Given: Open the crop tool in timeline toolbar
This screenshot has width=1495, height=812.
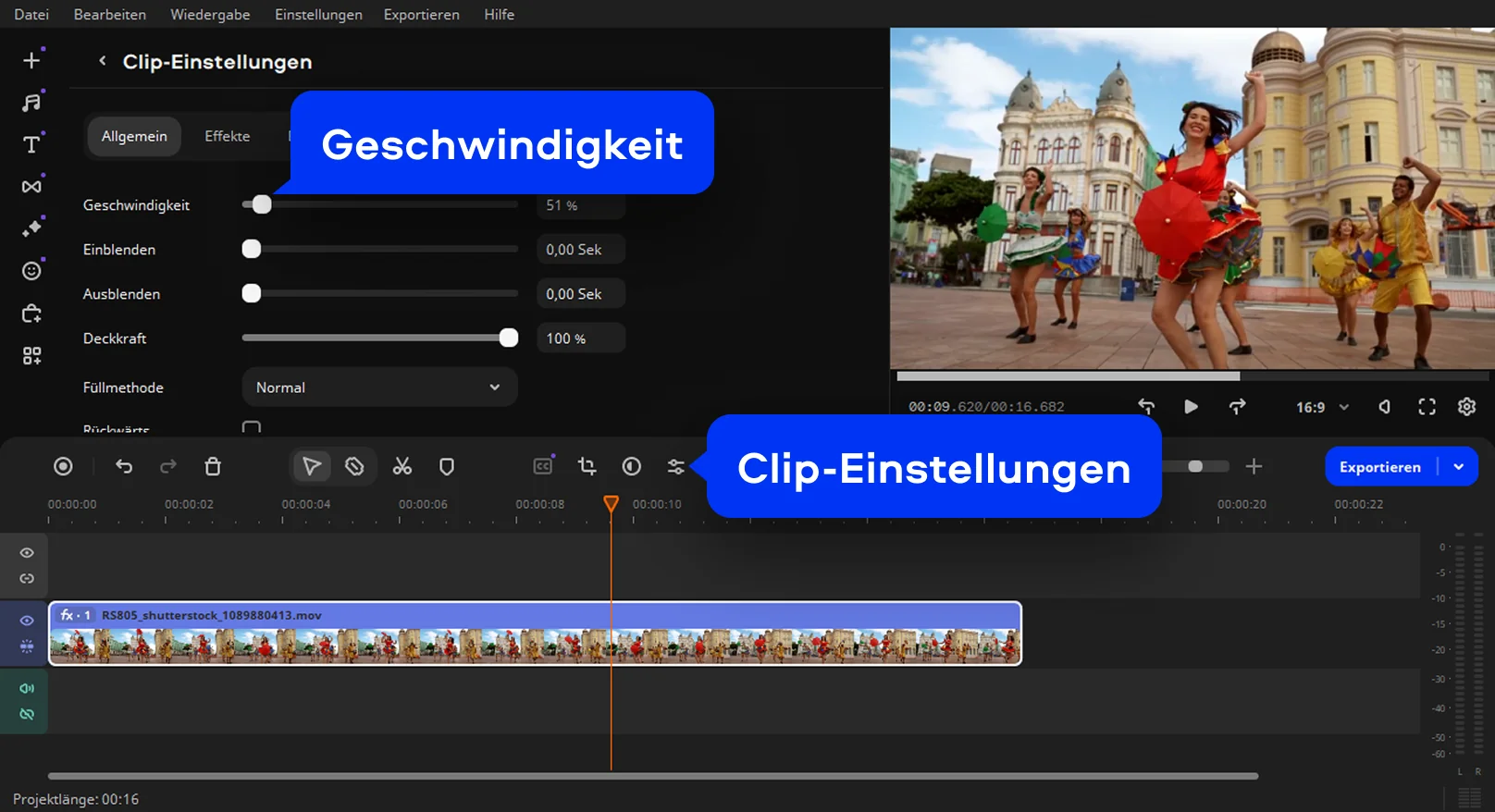Looking at the screenshot, I should point(587,467).
